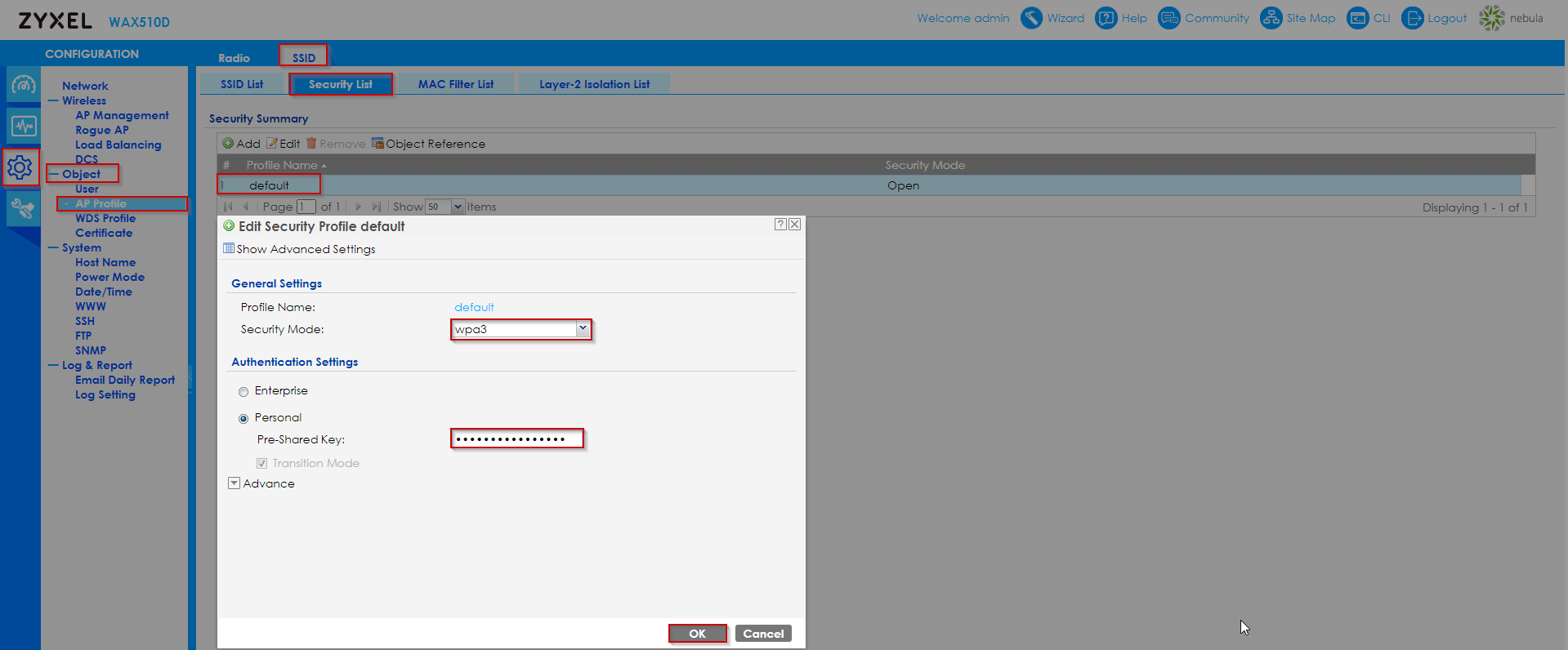Open the Security Mode dropdown
Image resolution: width=1568 pixels, height=650 pixels.
(583, 329)
